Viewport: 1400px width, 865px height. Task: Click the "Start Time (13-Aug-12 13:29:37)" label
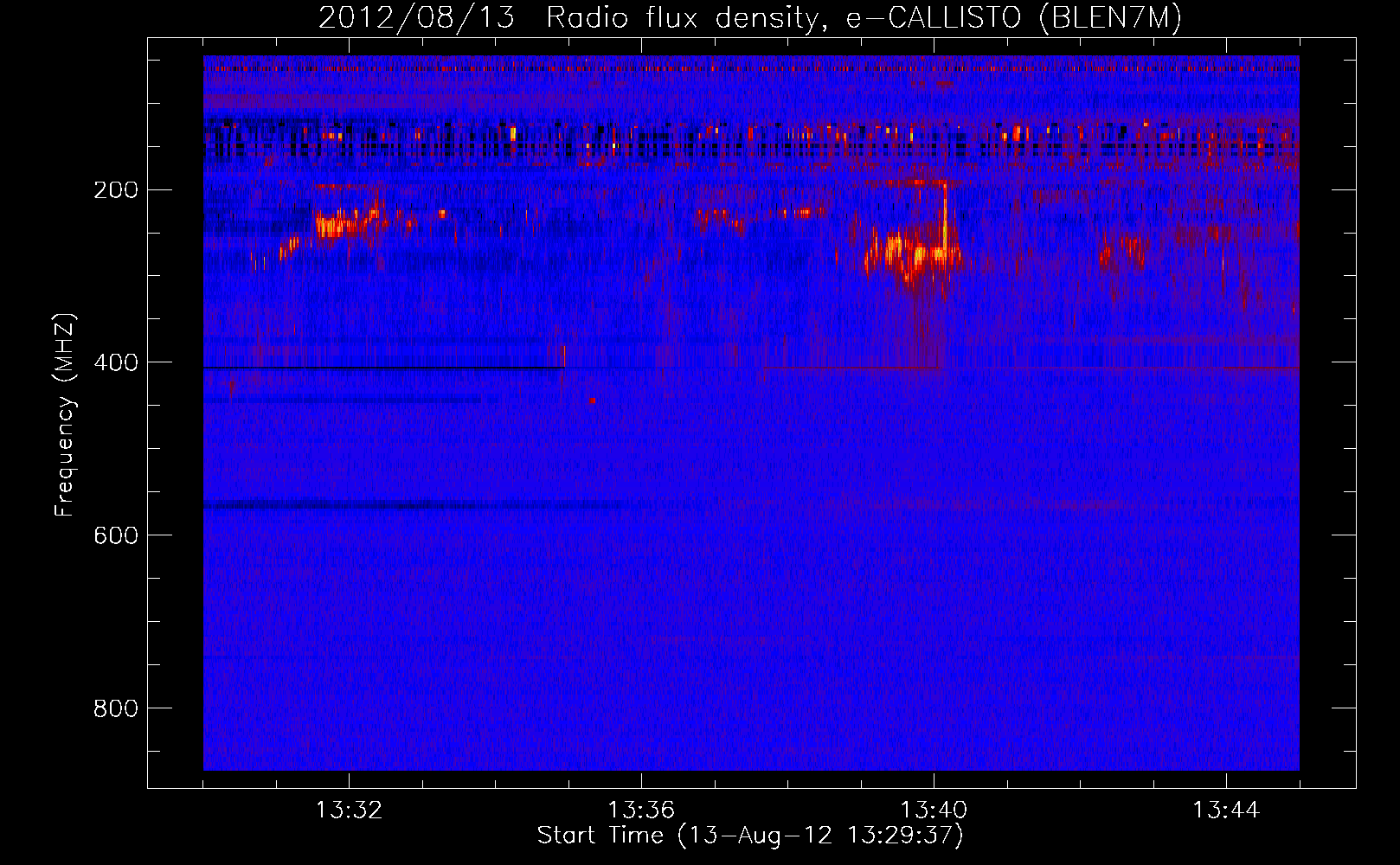click(749, 836)
